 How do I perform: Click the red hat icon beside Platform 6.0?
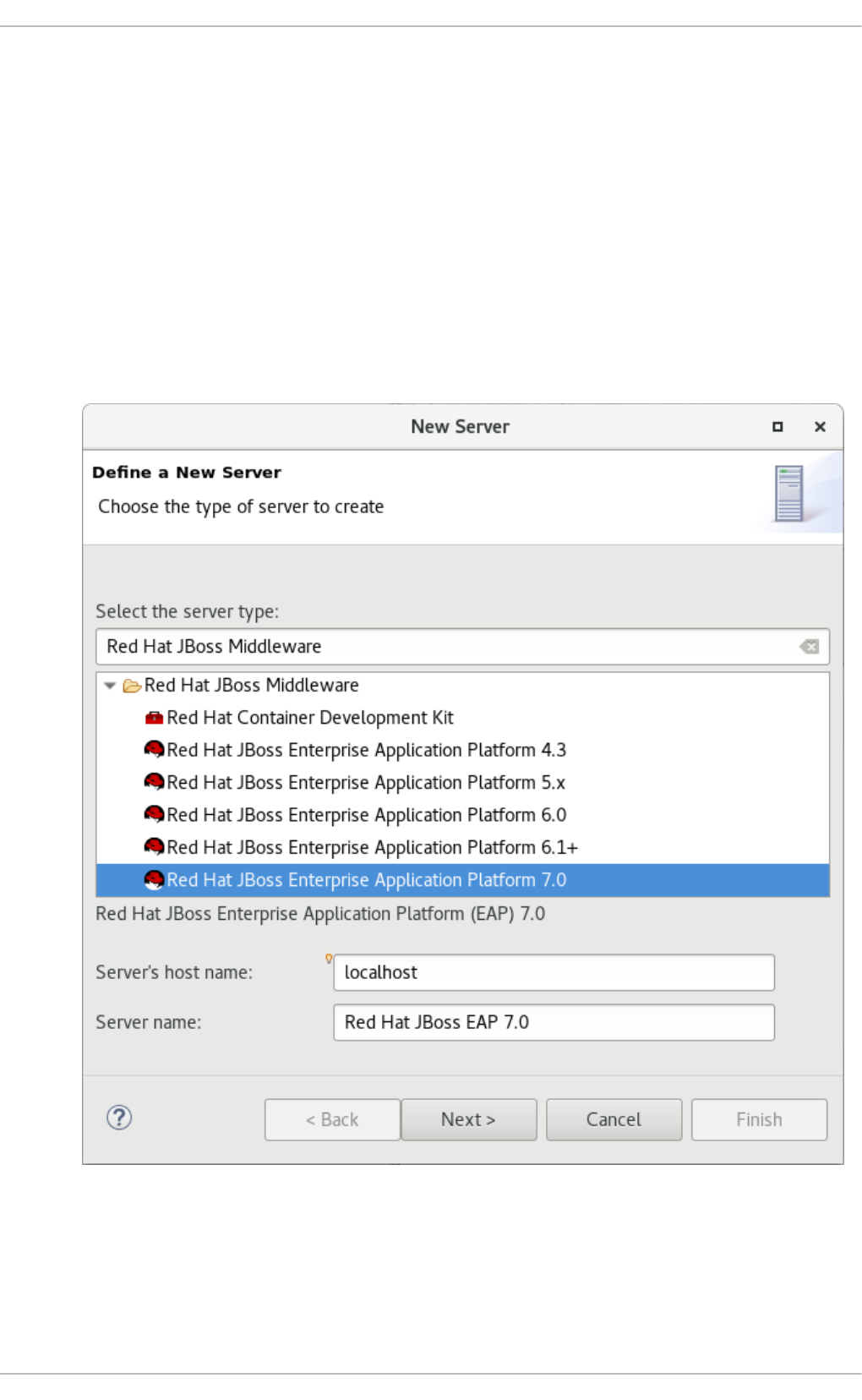point(154,815)
